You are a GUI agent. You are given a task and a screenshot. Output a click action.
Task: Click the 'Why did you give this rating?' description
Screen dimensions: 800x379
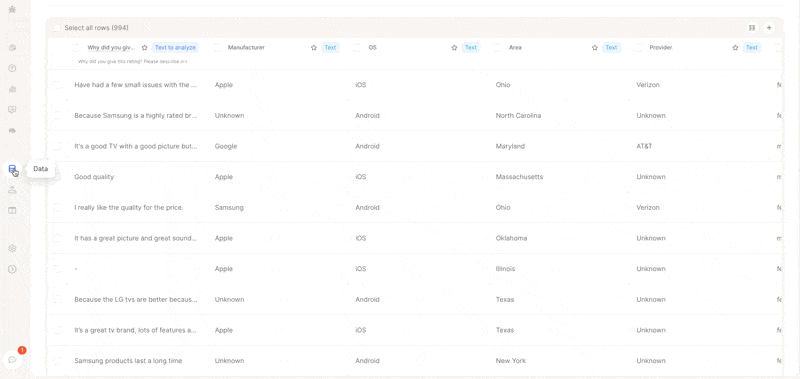tap(133, 61)
